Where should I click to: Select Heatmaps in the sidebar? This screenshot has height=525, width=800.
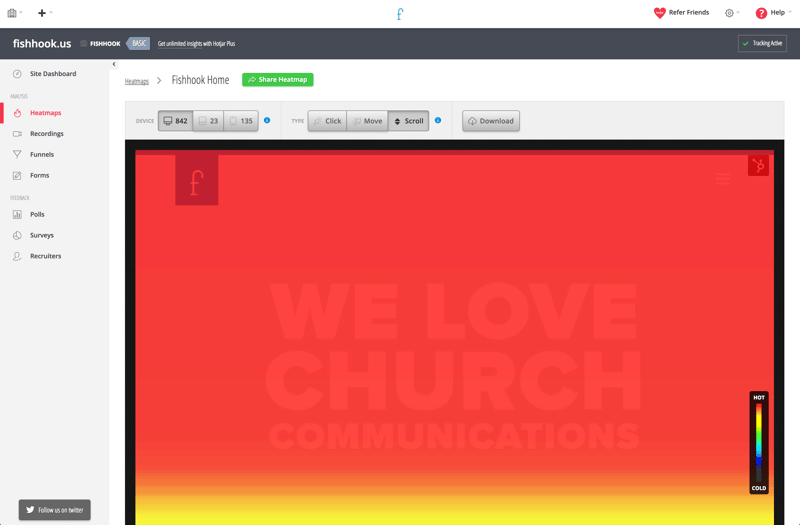click(x=45, y=113)
